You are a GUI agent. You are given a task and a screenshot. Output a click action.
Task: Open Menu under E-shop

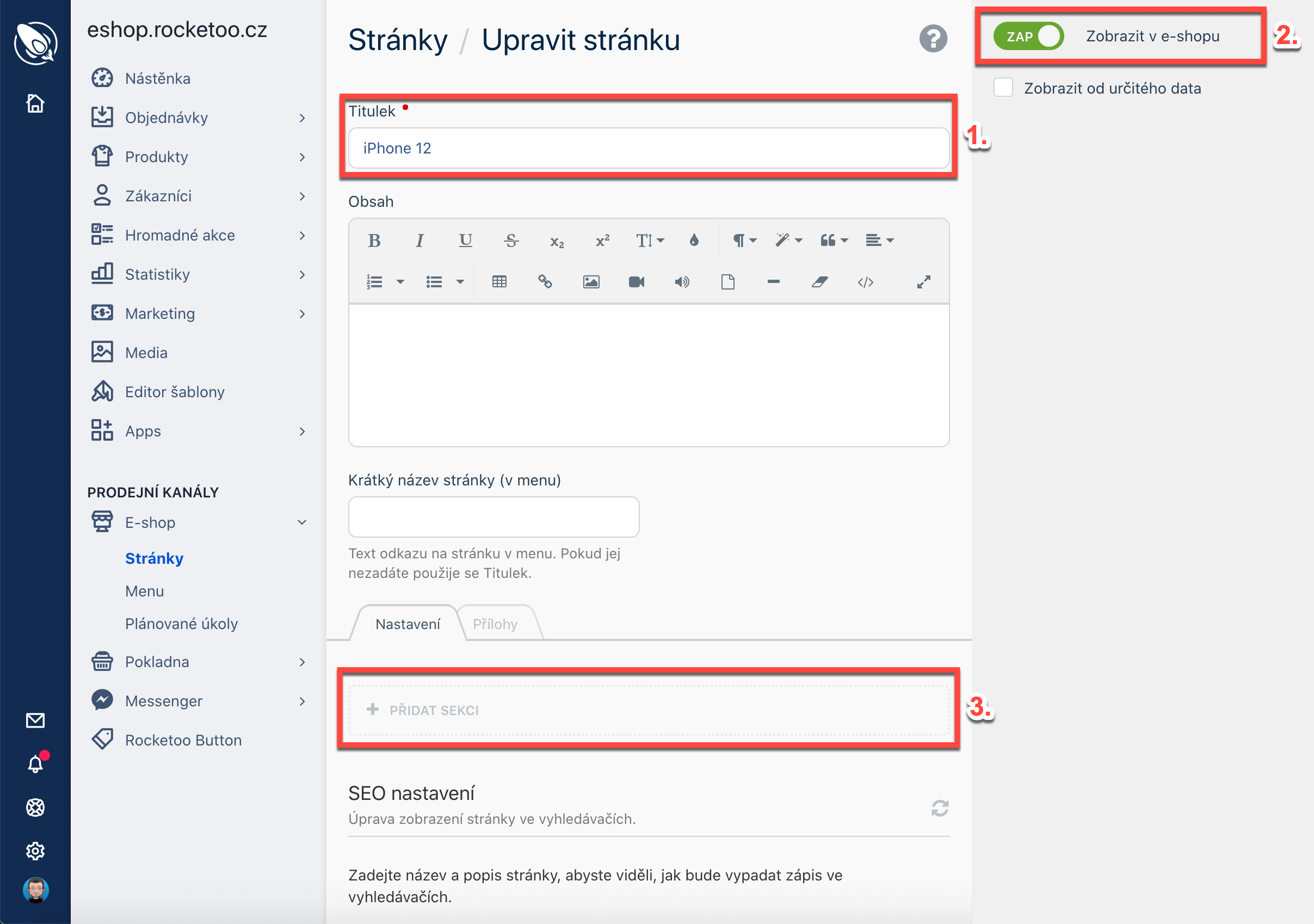pos(144,591)
